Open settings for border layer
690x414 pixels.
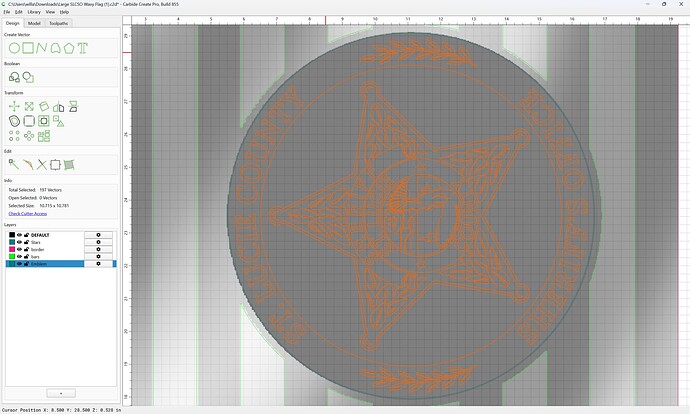point(98,249)
